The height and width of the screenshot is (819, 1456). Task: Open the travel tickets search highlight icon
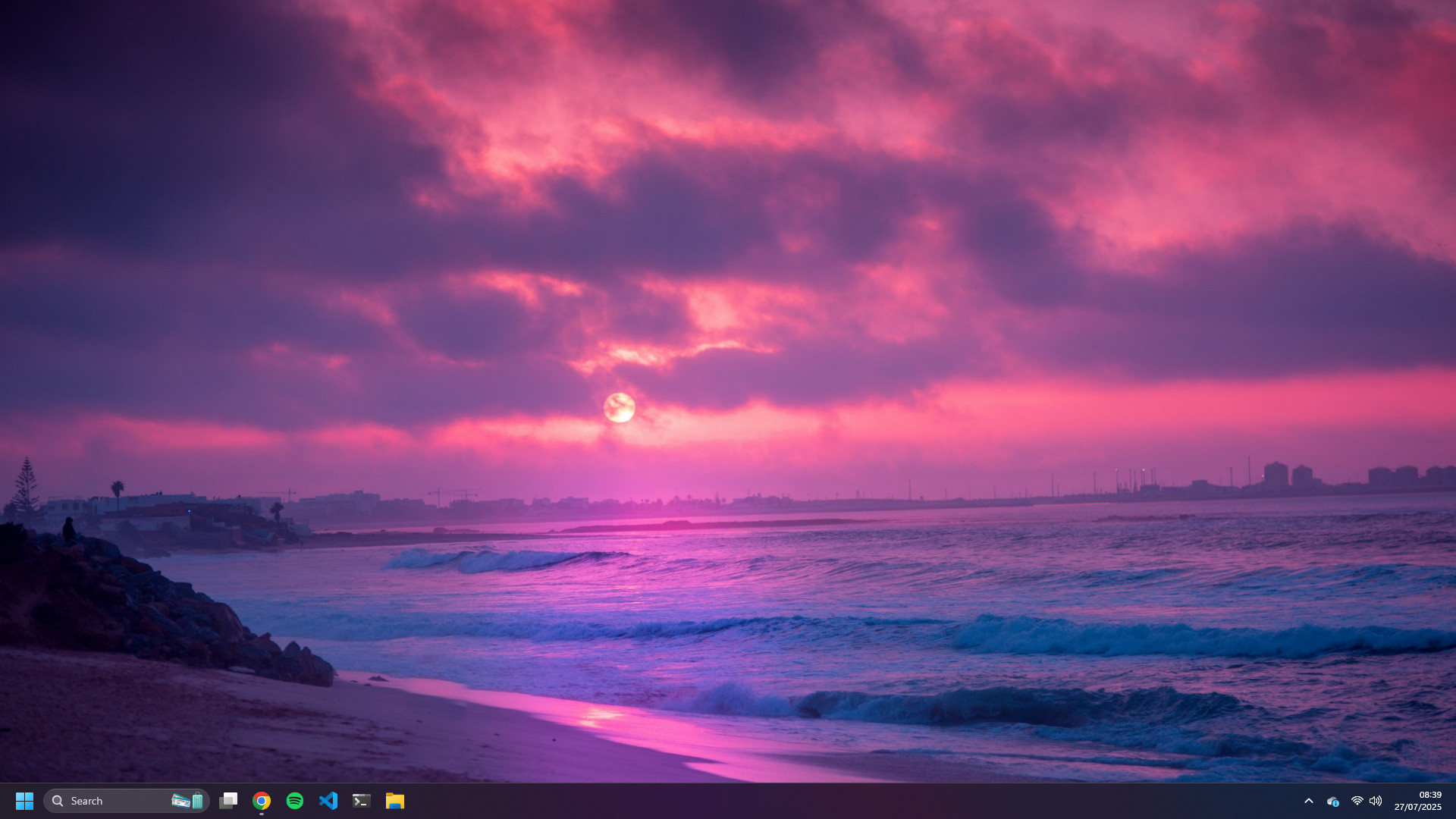click(187, 801)
